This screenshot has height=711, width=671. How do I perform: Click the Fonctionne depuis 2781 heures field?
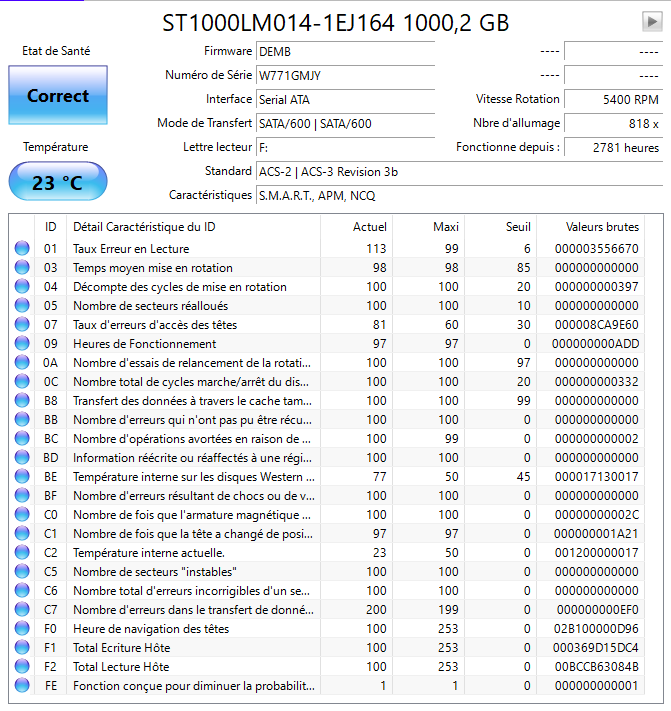tap(613, 148)
